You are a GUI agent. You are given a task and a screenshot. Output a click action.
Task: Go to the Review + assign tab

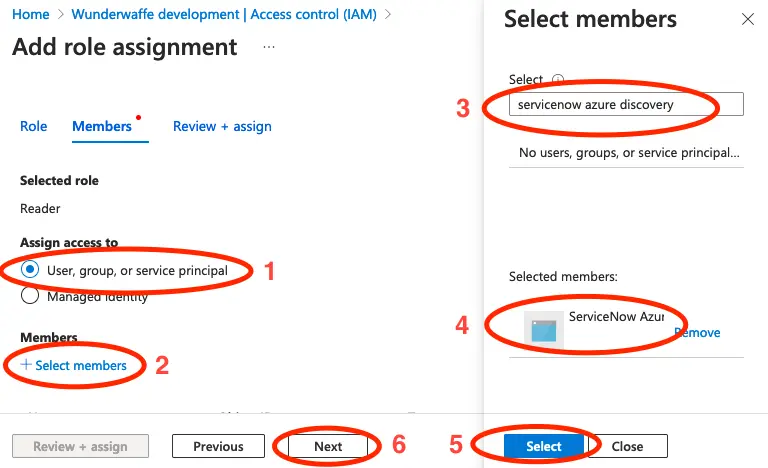coord(222,126)
